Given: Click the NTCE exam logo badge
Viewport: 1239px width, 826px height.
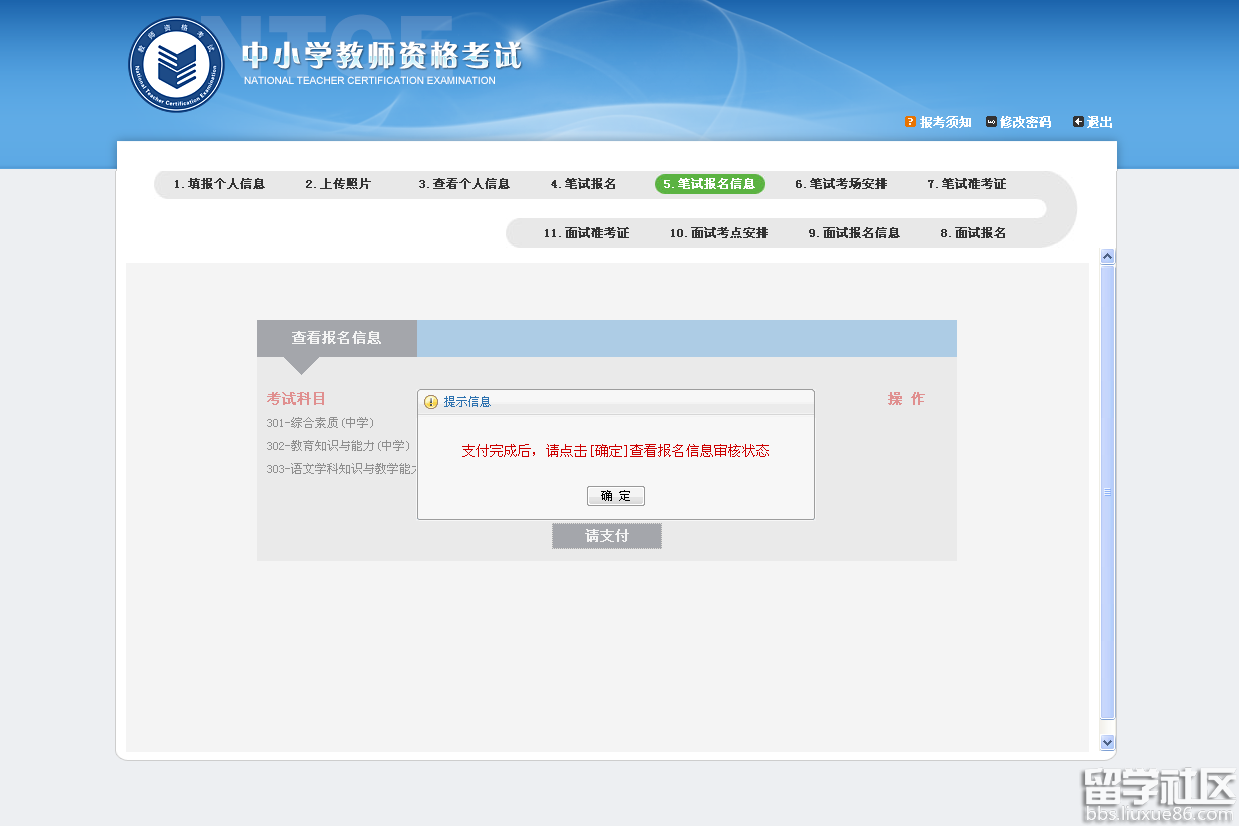Looking at the screenshot, I should coord(175,63).
